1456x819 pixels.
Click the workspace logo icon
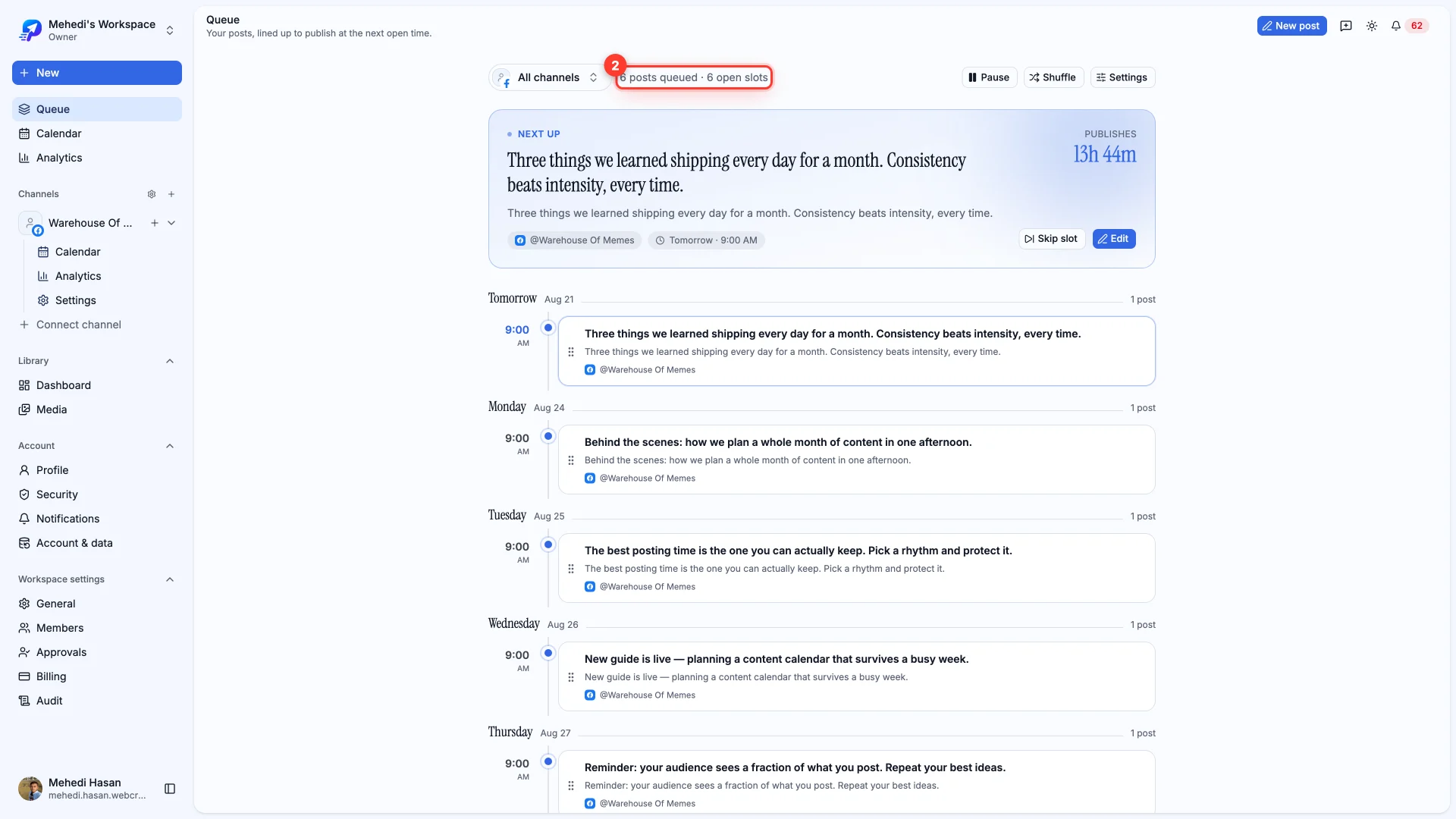point(30,30)
